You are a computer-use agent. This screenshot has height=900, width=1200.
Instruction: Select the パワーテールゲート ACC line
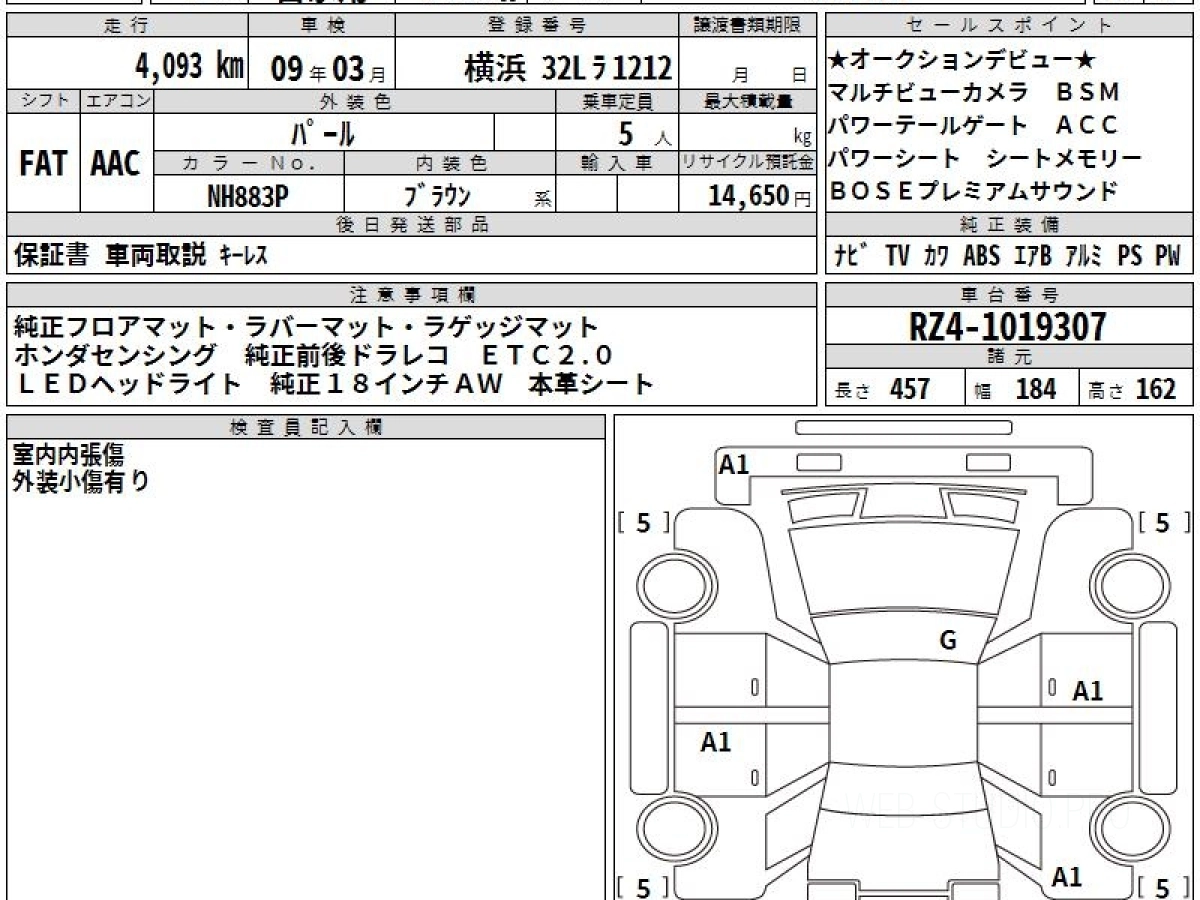pyautogui.click(x=973, y=125)
